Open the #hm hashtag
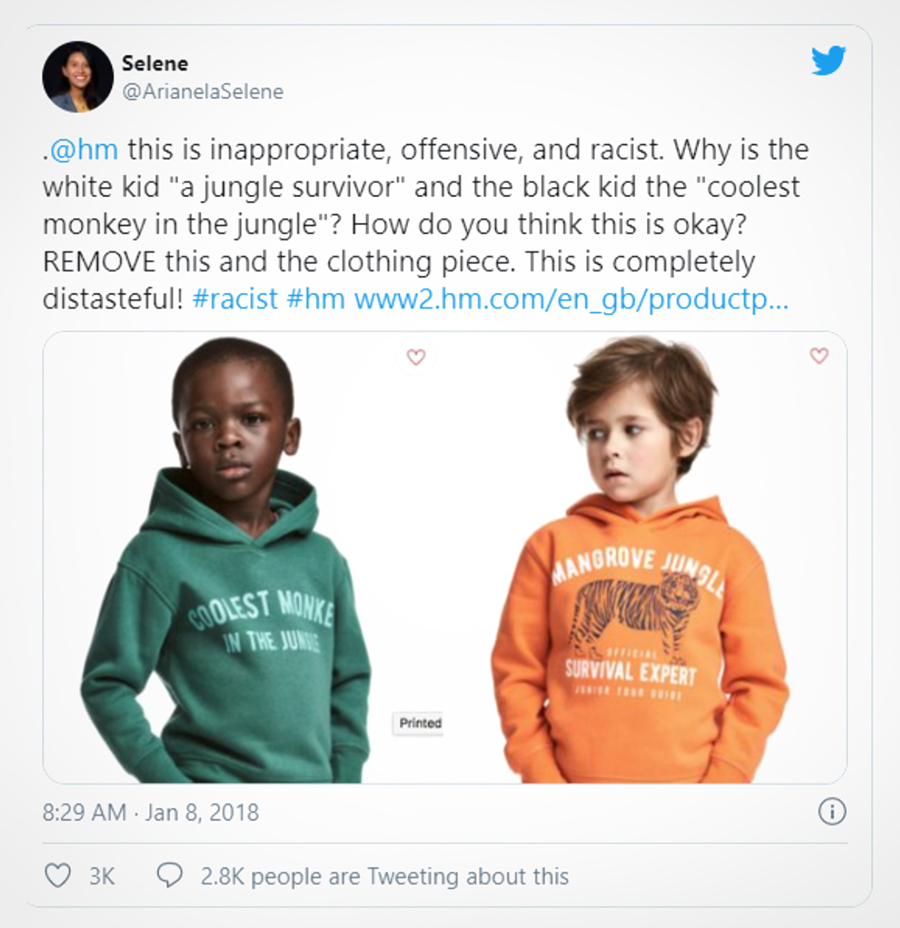This screenshot has width=900, height=928. pyautogui.click(x=316, y=299)
